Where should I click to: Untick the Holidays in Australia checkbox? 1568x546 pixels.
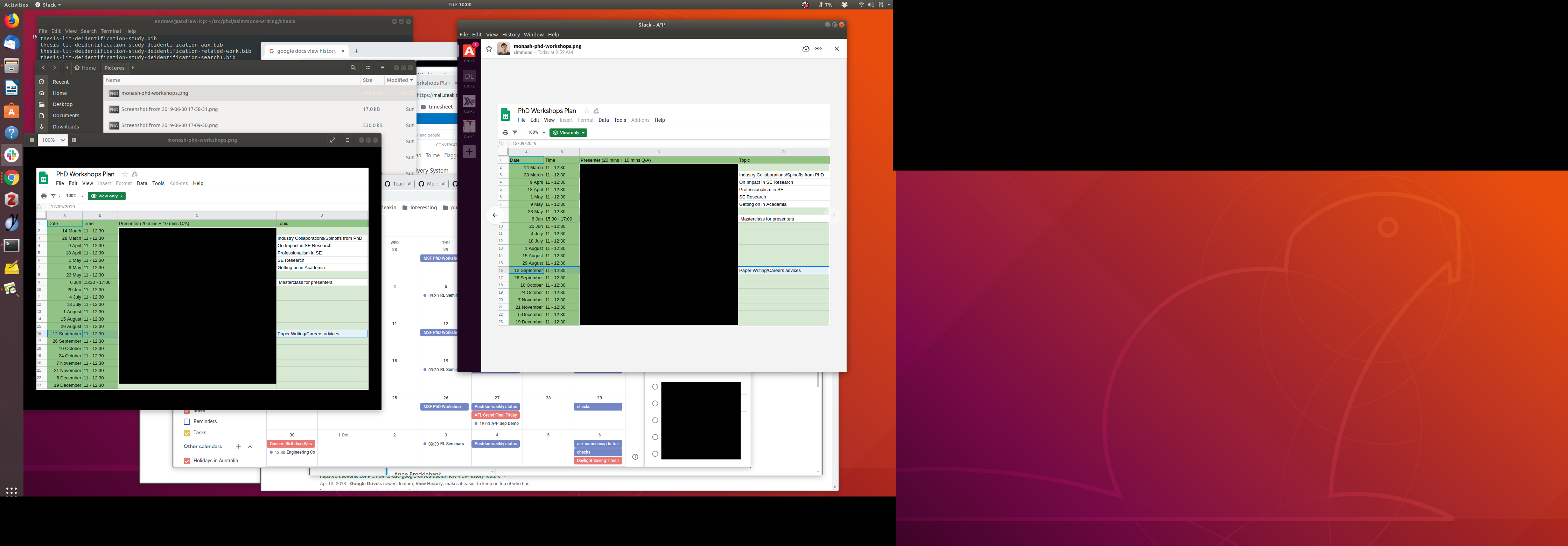(187, 461)
